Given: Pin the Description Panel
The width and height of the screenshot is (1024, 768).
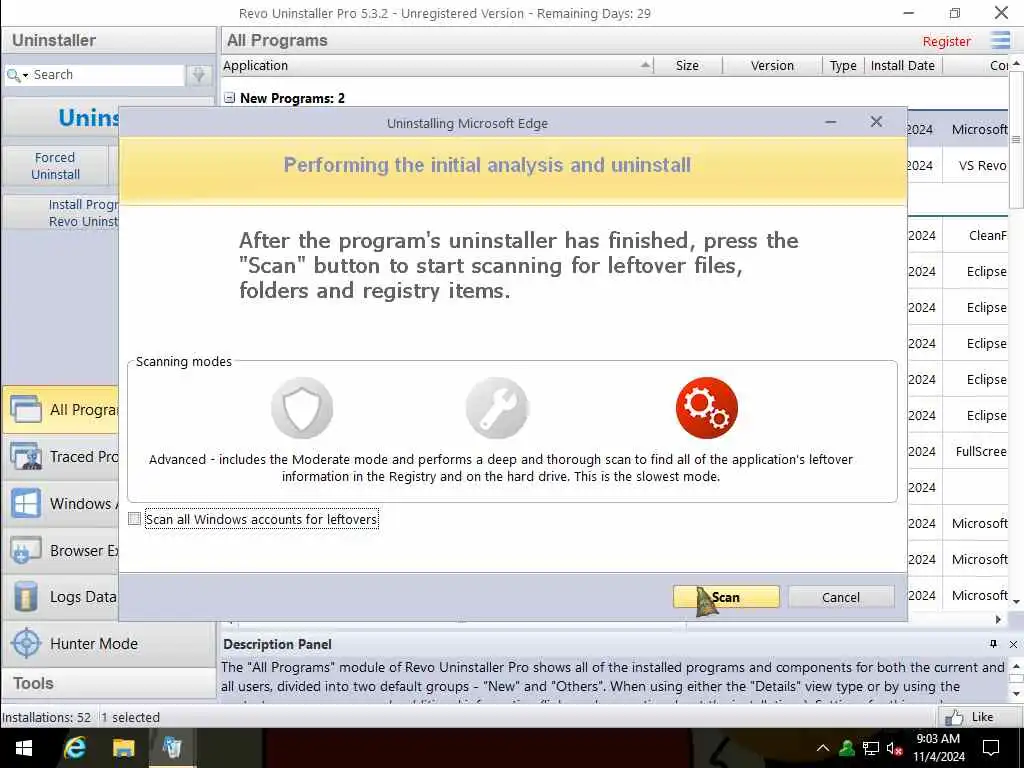Looking at the screenshot, I should pos(993,644).
